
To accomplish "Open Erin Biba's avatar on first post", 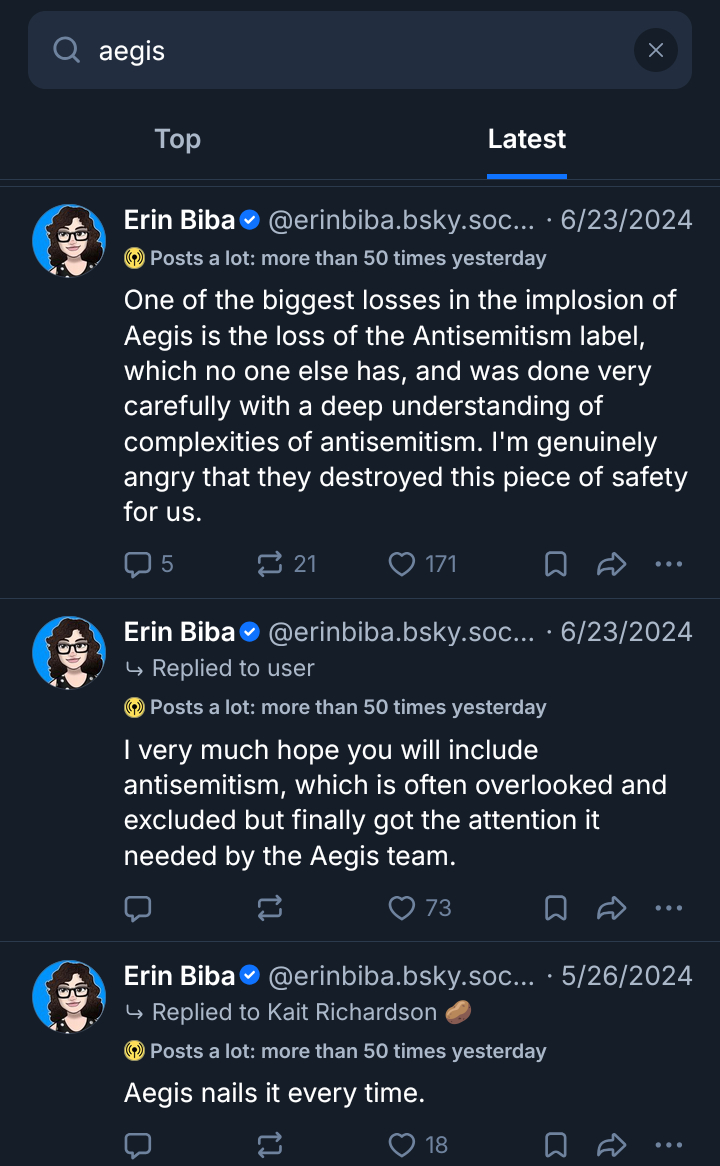I will [69, 241].
